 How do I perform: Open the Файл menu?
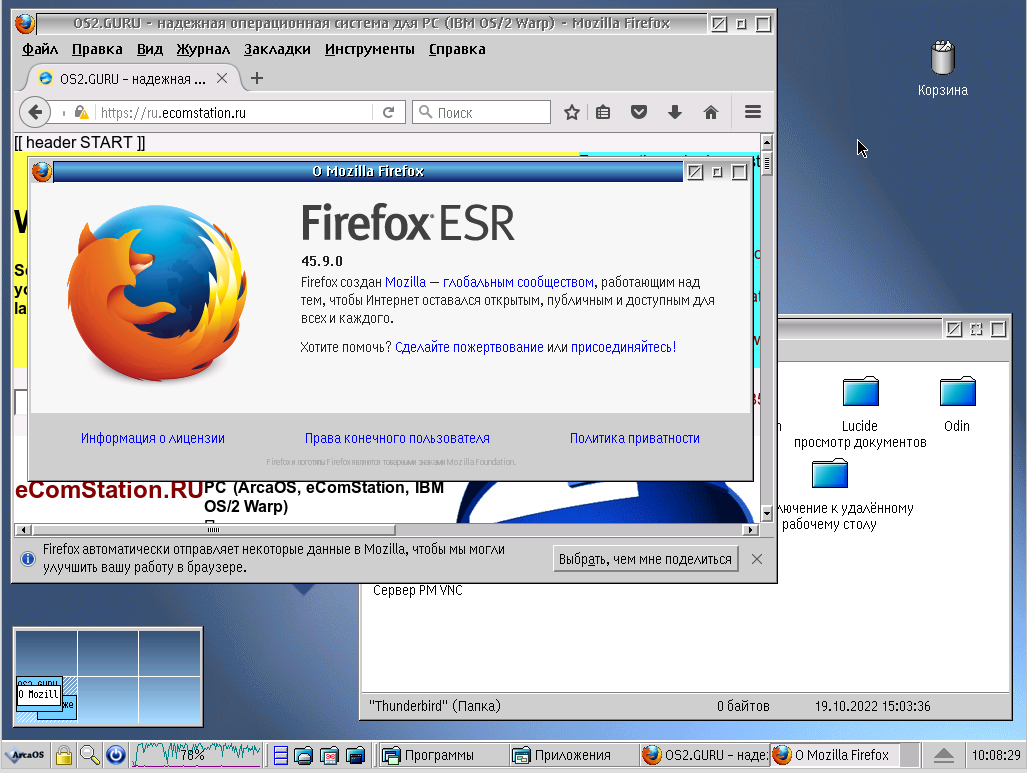click(x=40, y=49)
